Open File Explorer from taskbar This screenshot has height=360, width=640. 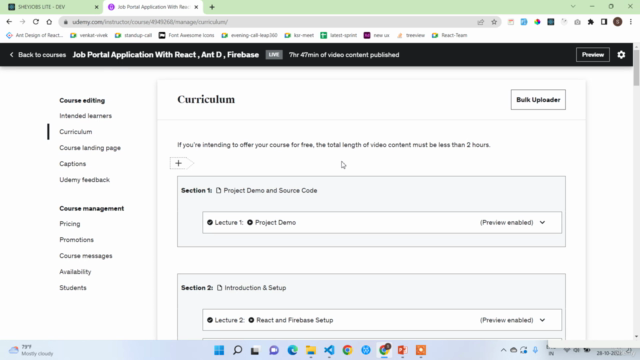(311, 350)
